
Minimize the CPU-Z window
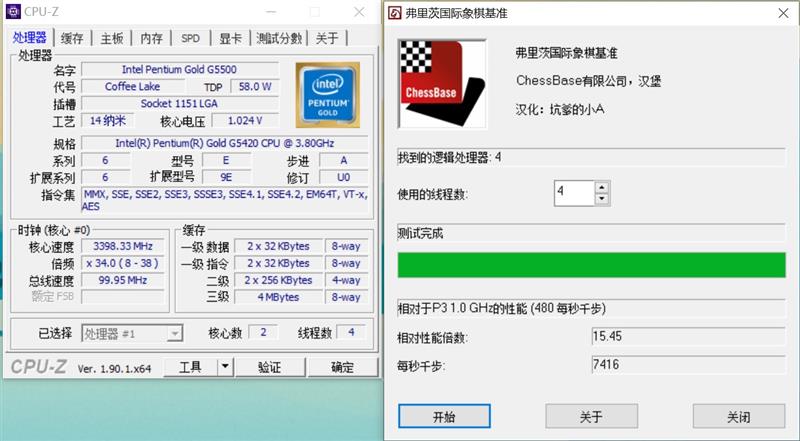tap(271, 12)
